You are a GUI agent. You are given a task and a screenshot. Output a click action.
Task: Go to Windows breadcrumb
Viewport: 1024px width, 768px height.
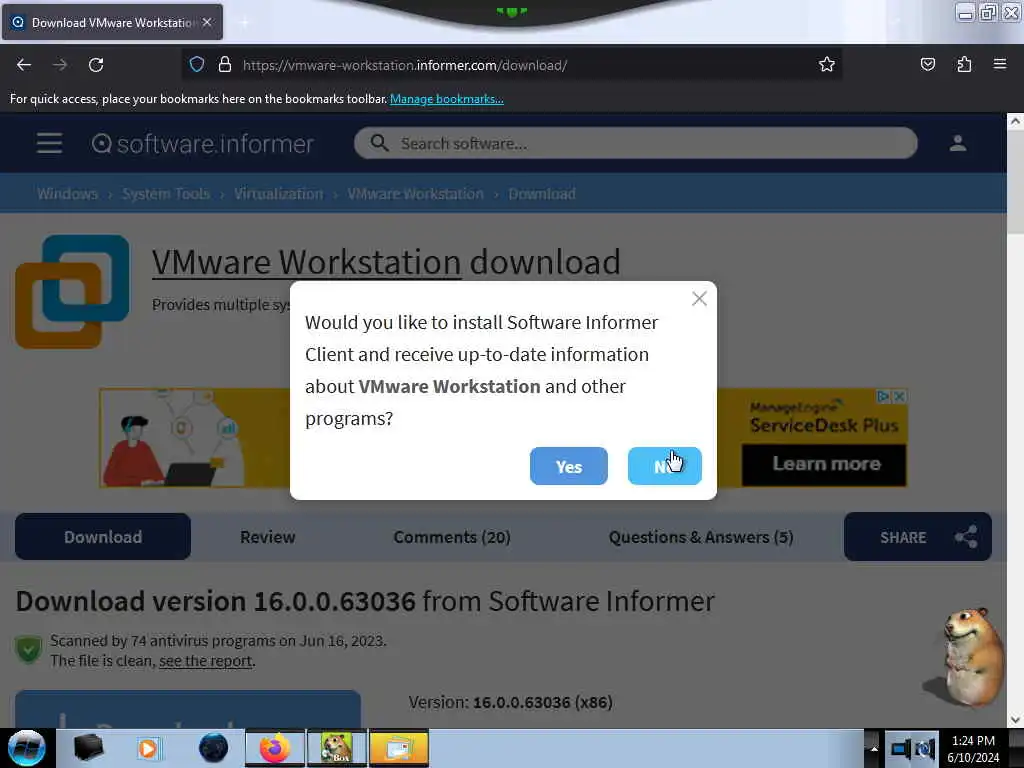[x=67, y=194]
